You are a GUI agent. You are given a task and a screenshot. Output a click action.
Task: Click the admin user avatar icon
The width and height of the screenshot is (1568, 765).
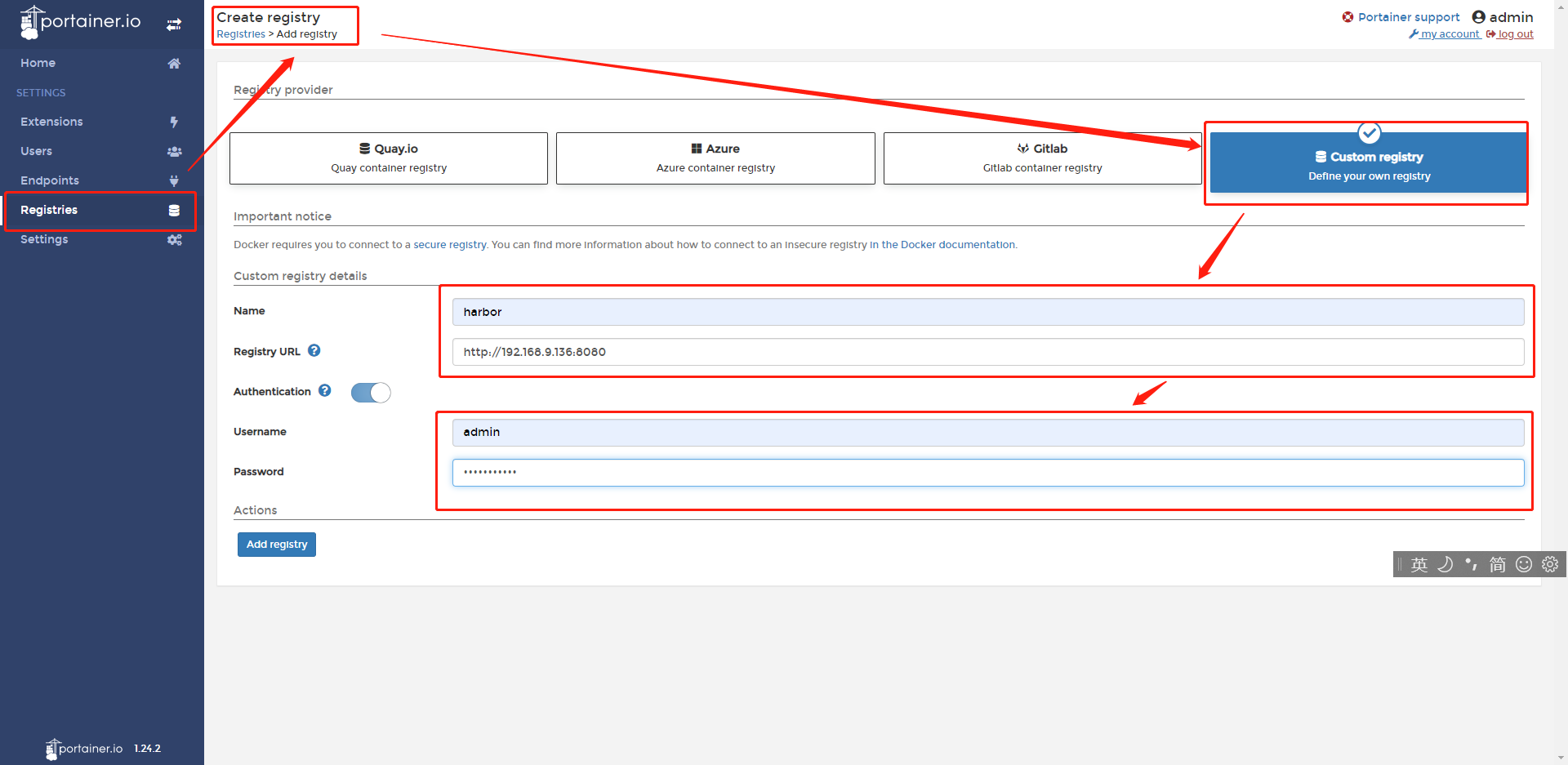1478,17
